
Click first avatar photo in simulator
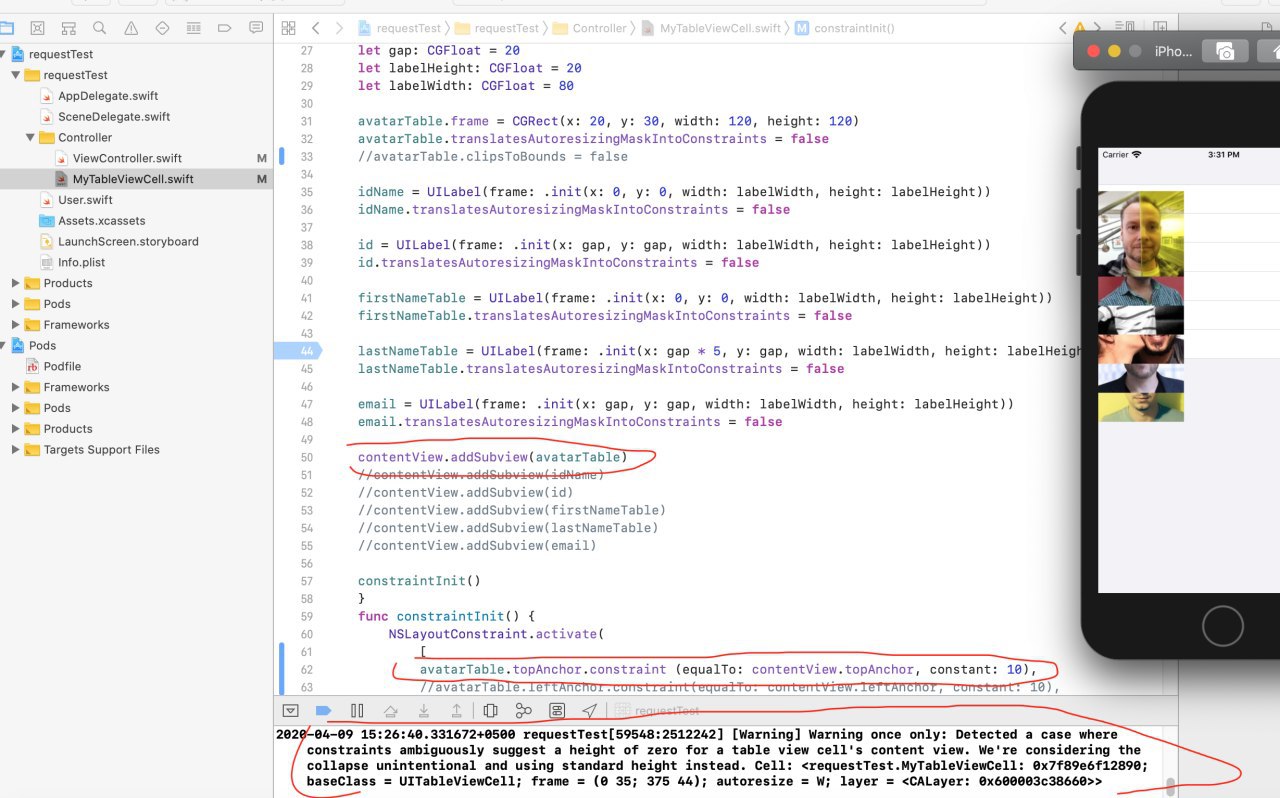[x=1141, y=234]
